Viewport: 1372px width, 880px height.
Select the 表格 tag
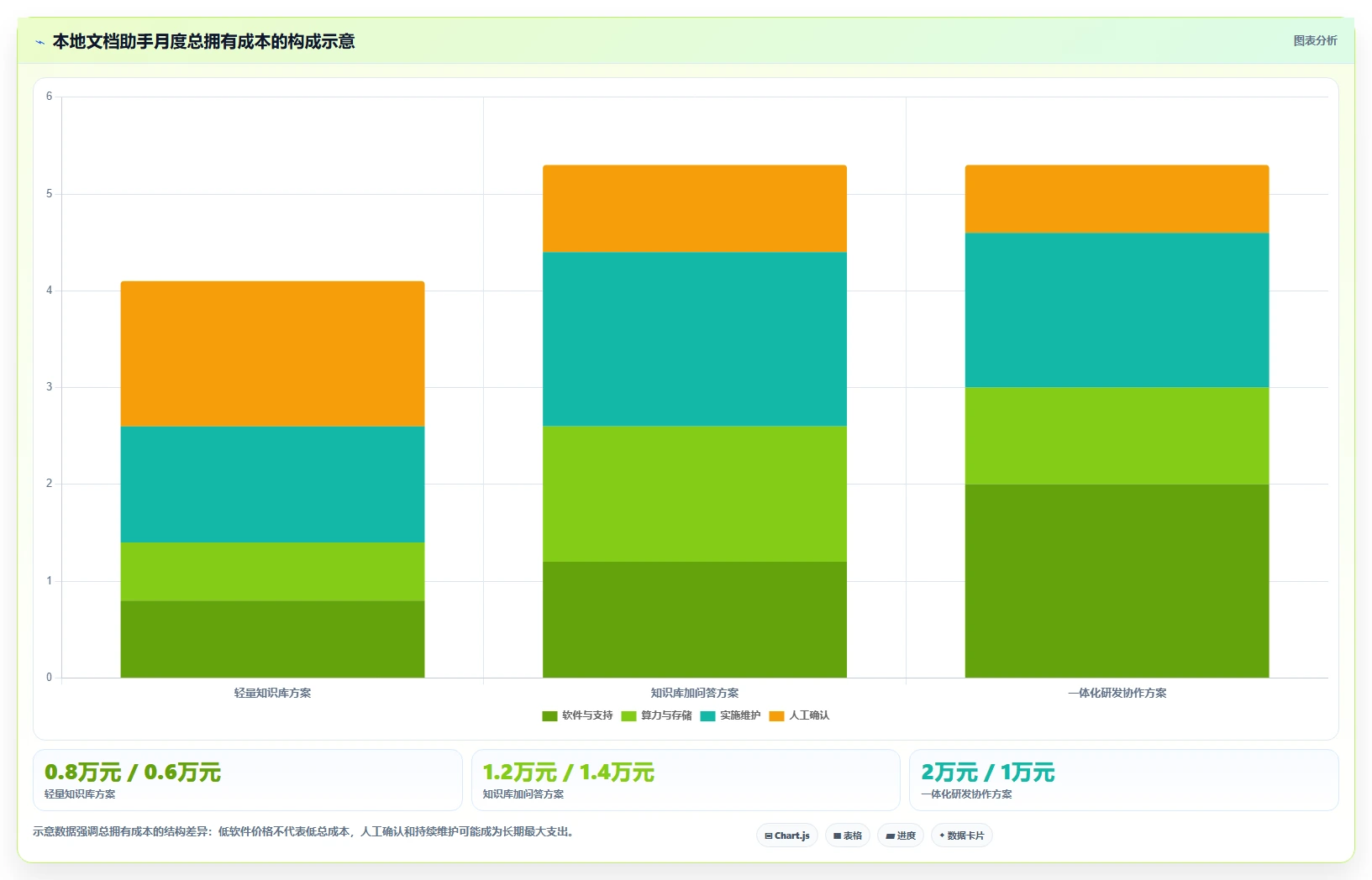(848, 835)
